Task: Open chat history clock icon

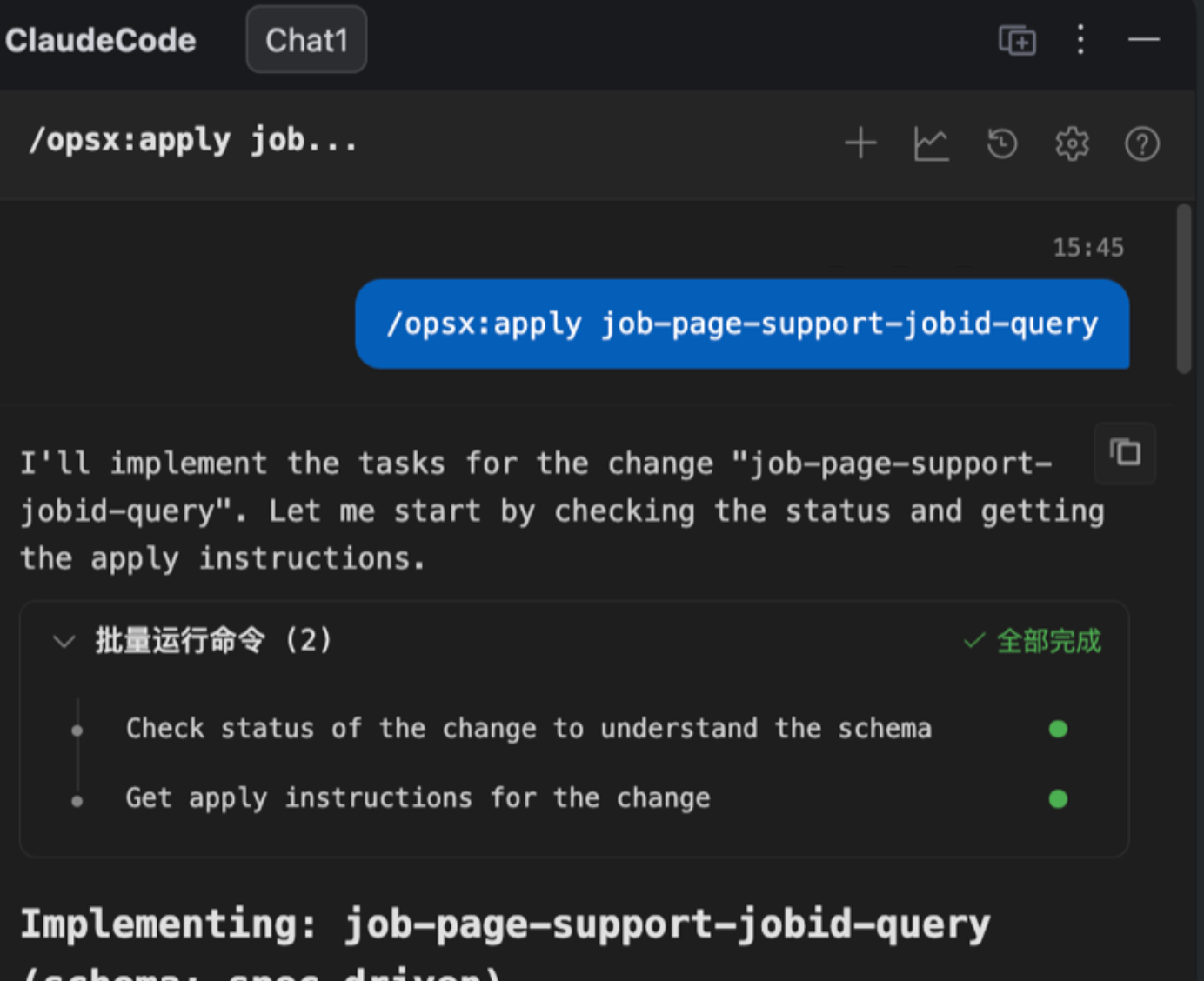Action: (x=1002, y=143)
